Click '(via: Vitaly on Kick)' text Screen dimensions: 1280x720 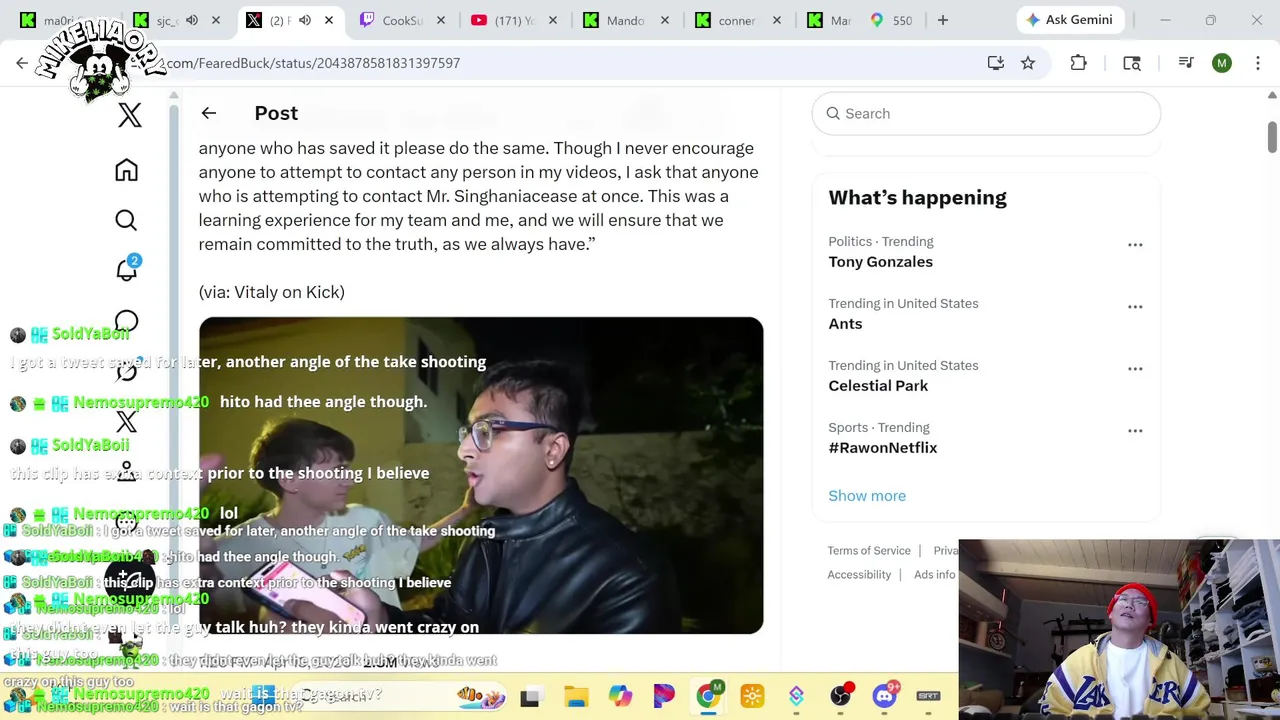point(271,292)
